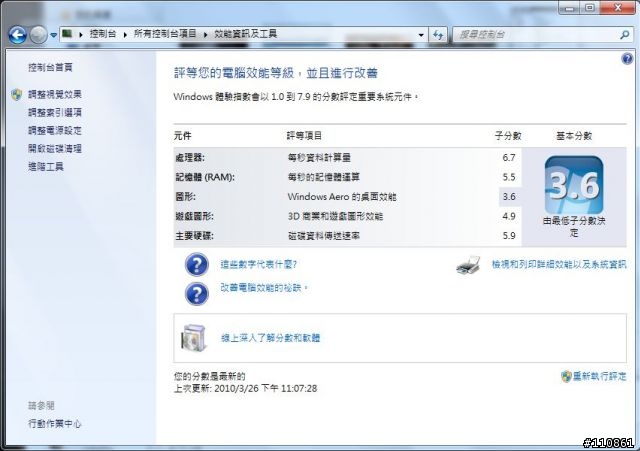Focus the 搜尋控制台 search box
The image size is (640, 451).
click(535, 35)
